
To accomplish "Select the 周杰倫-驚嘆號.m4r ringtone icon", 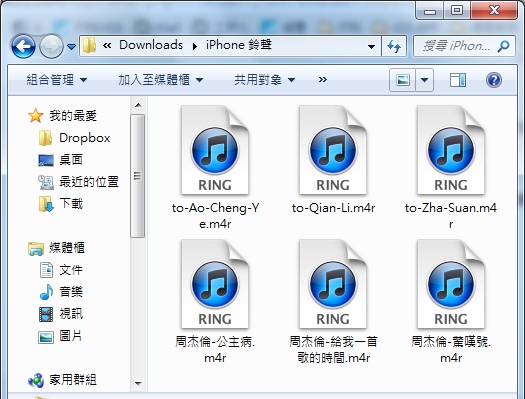I will 450,284.
